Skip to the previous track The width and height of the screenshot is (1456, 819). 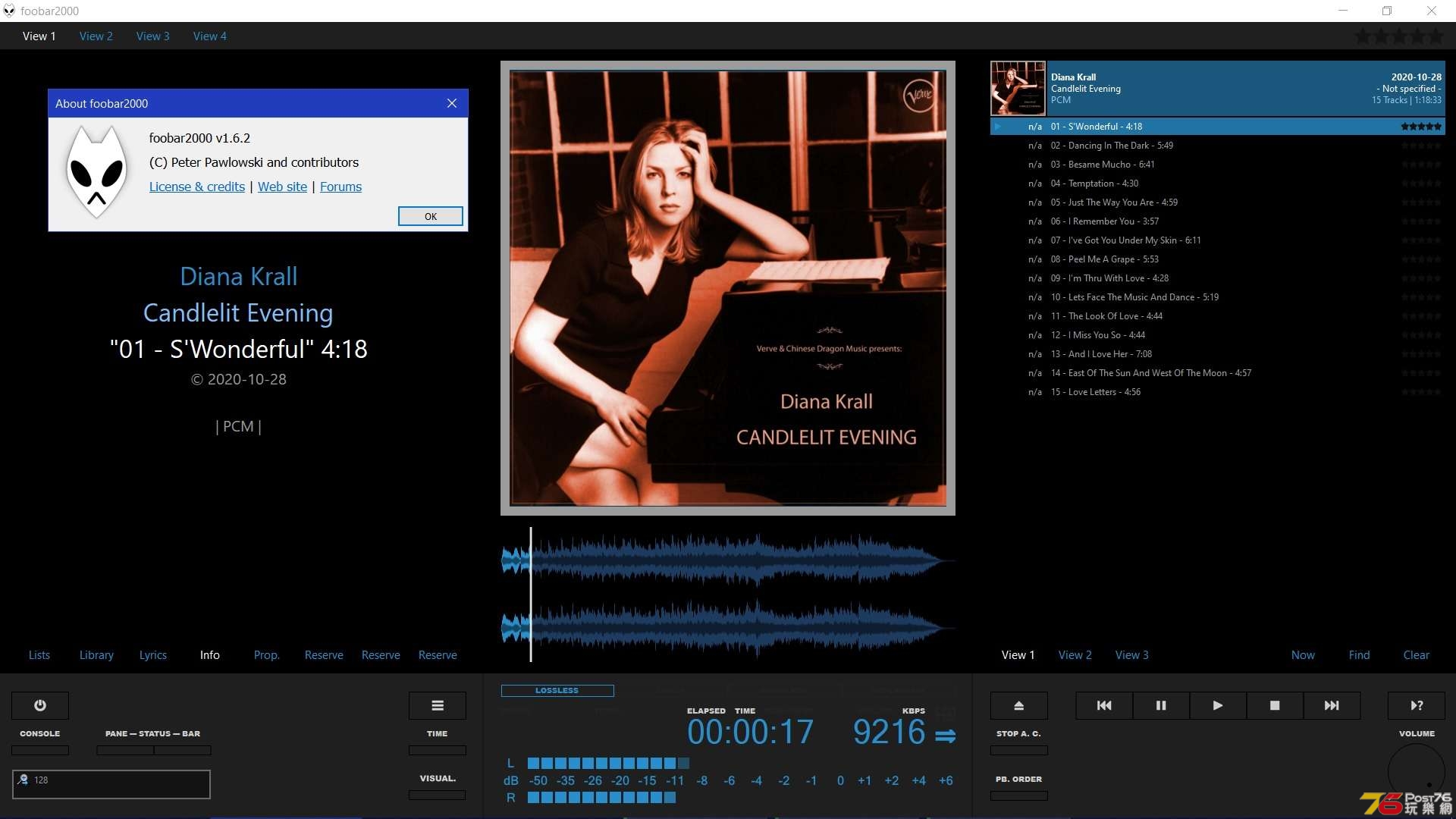tap(1104, 705)
